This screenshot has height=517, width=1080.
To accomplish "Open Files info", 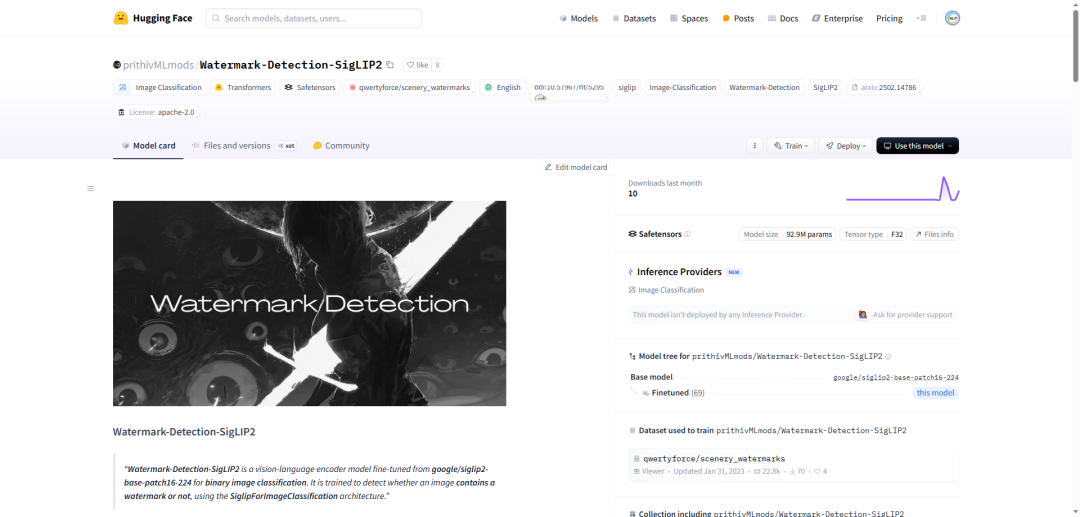I will tap(934, 234).
